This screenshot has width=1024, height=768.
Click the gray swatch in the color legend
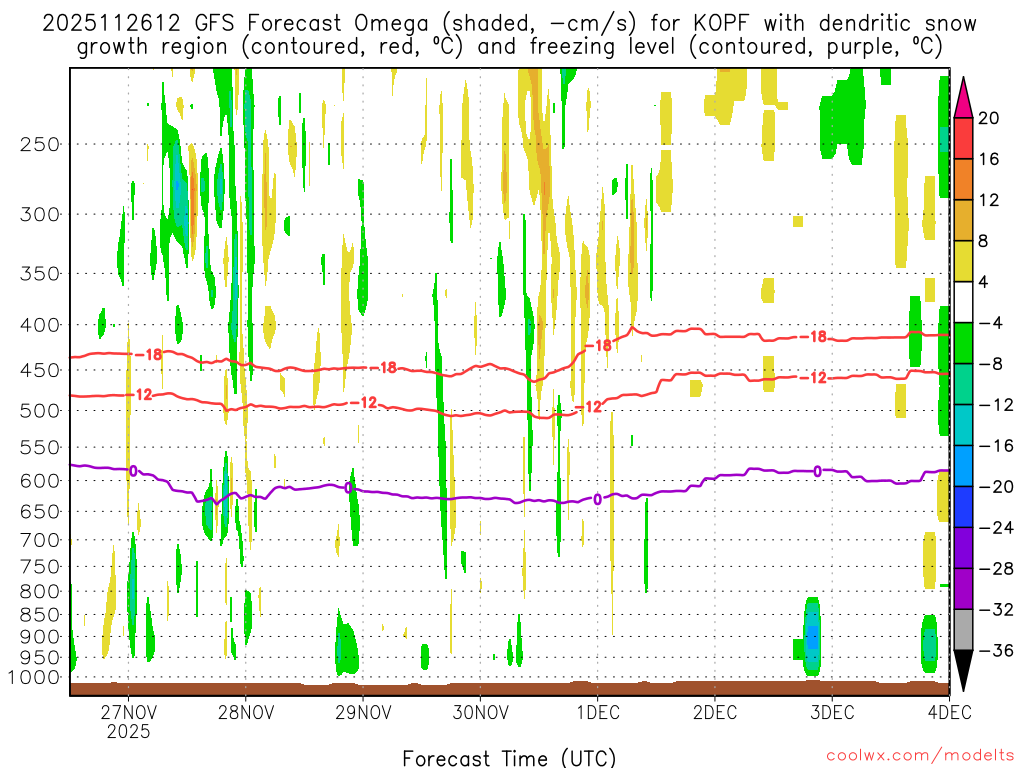click(x=964, y=630)
